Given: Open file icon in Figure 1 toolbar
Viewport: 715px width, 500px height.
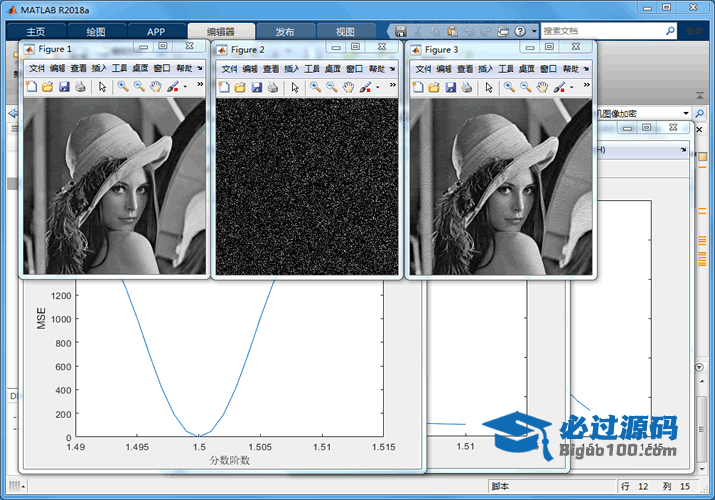Looking at the screenshot, I should coord(47,87).
